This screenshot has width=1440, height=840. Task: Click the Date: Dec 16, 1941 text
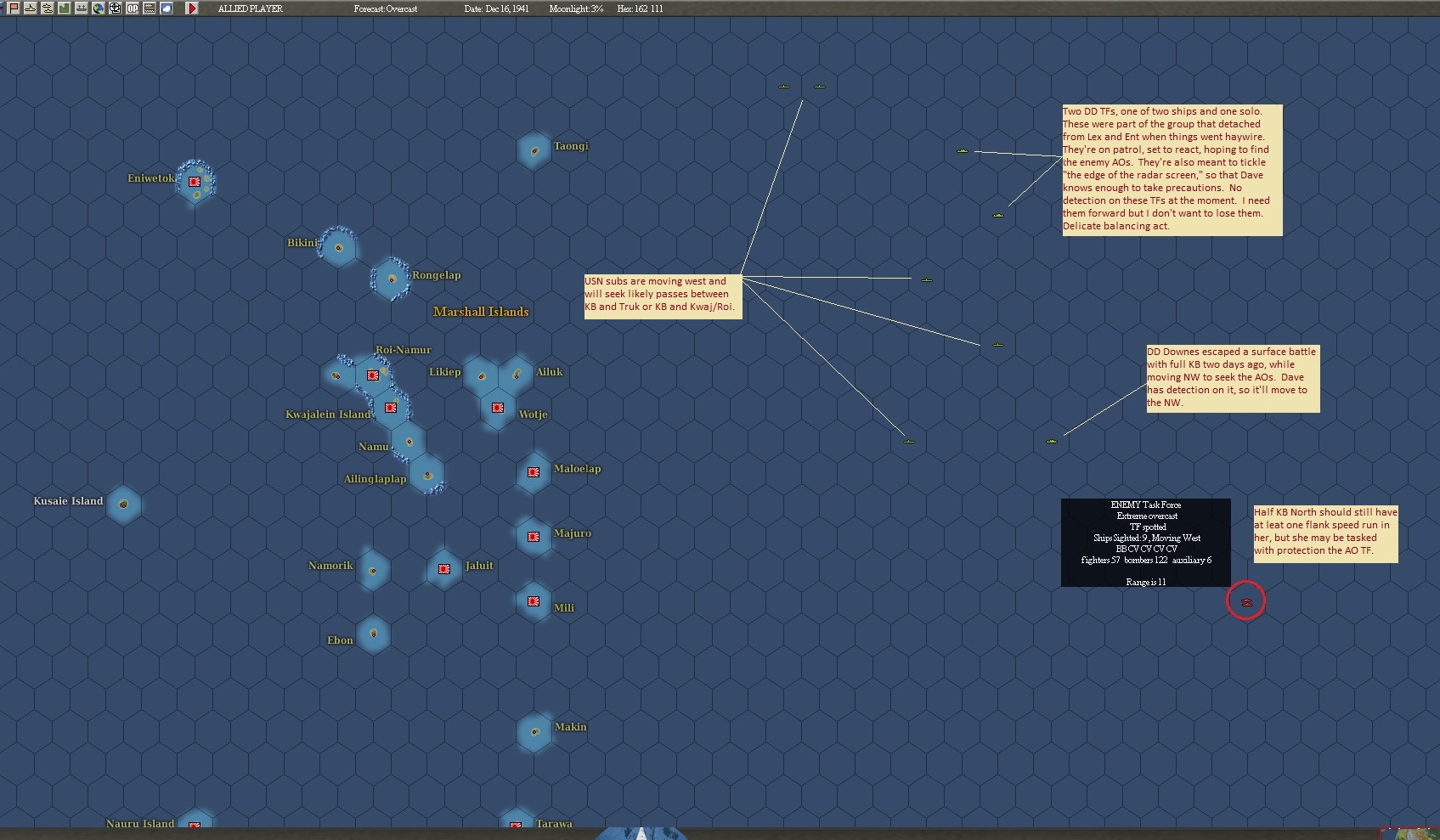(496, 8)
